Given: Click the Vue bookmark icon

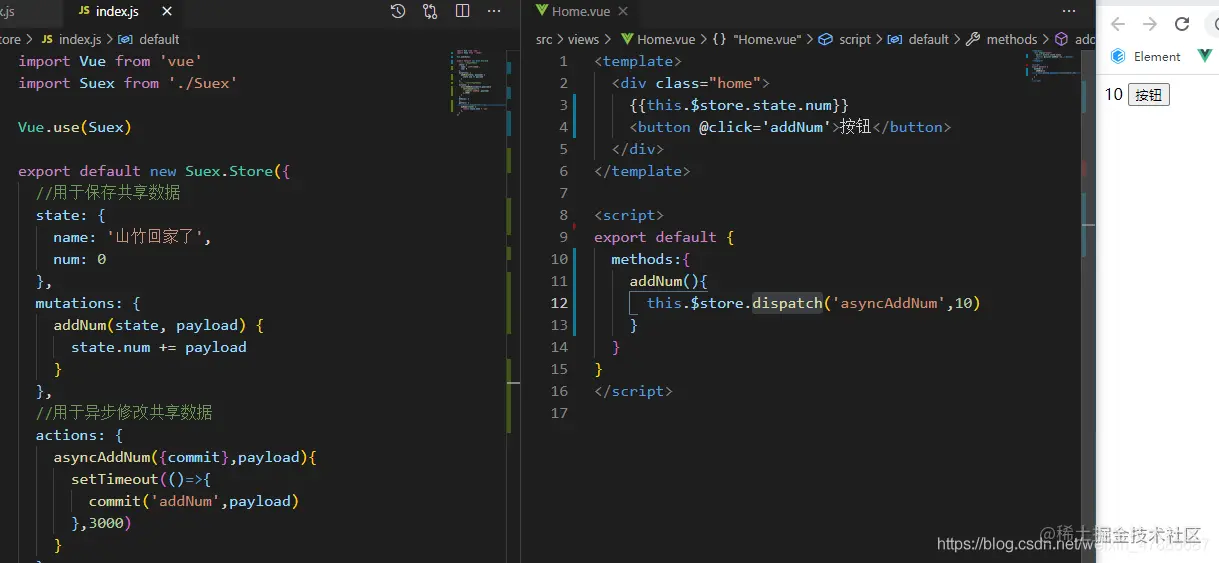Looking at the screenshot, I should (1206, 56).
